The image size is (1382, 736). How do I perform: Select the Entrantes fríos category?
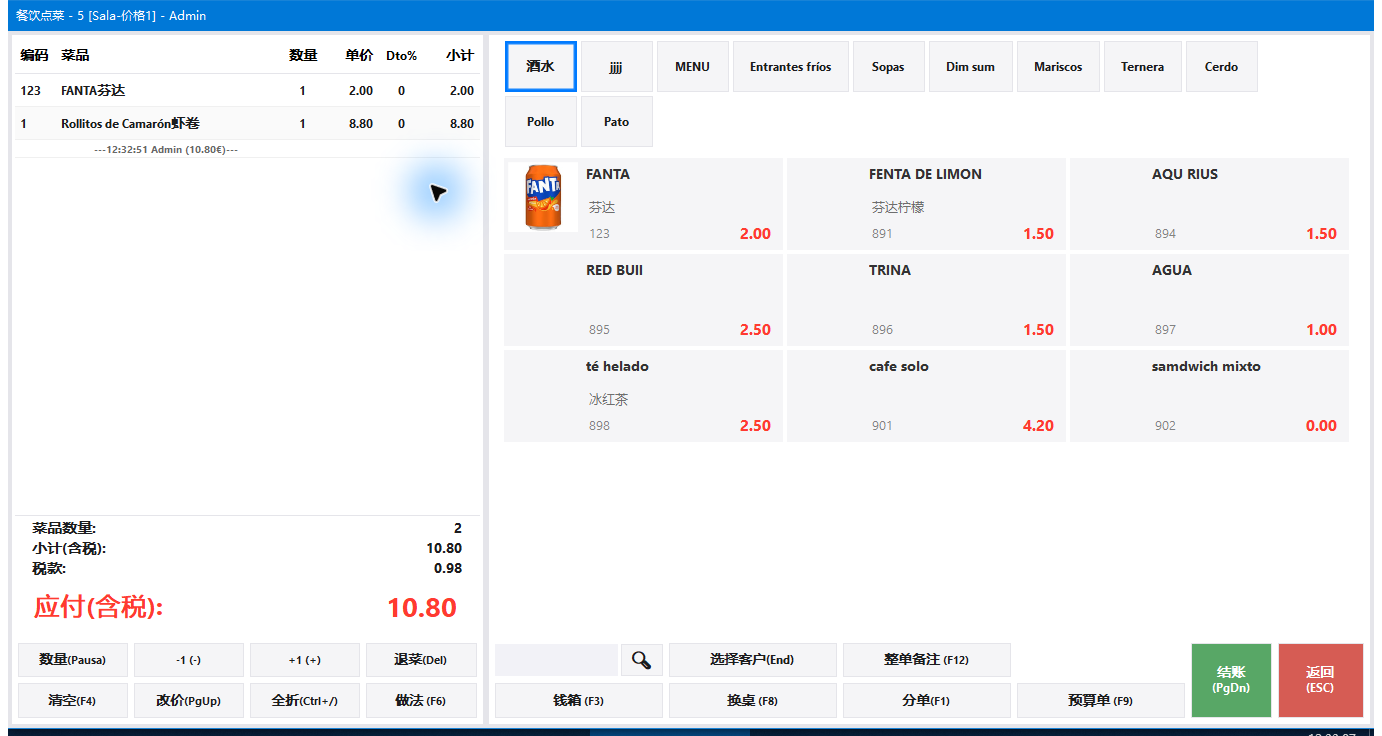click(x=791, y=67)
